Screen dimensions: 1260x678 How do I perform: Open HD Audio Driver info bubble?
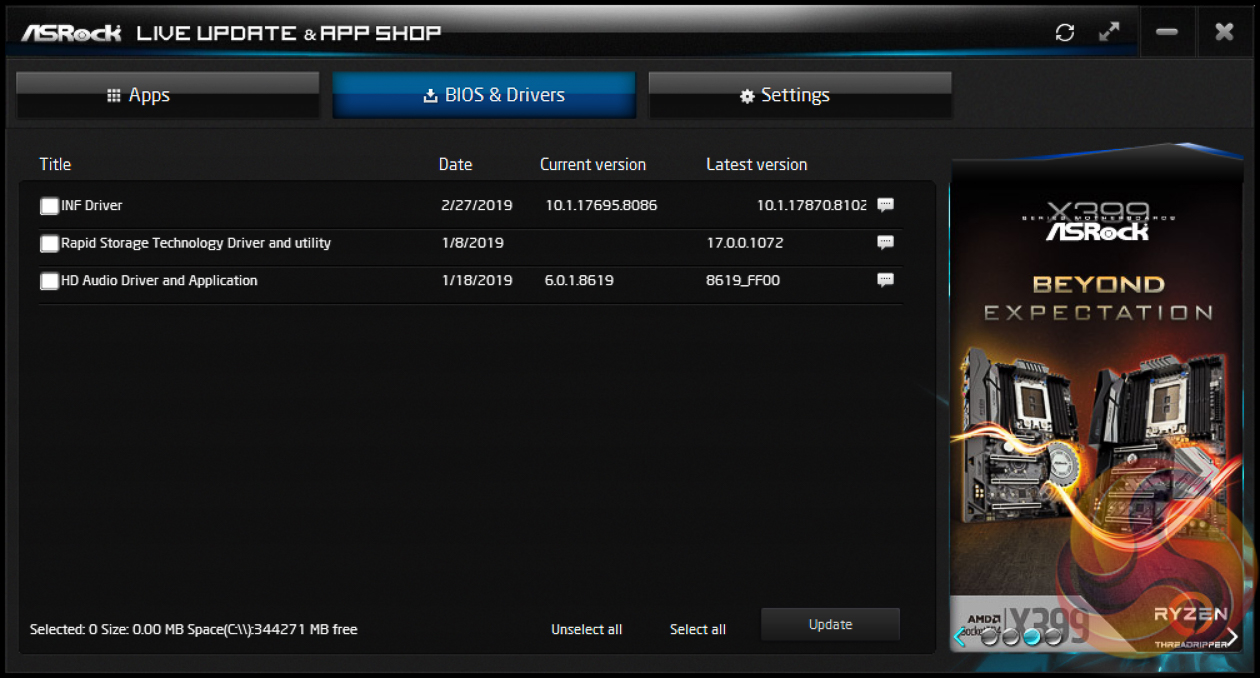point(885,281)
